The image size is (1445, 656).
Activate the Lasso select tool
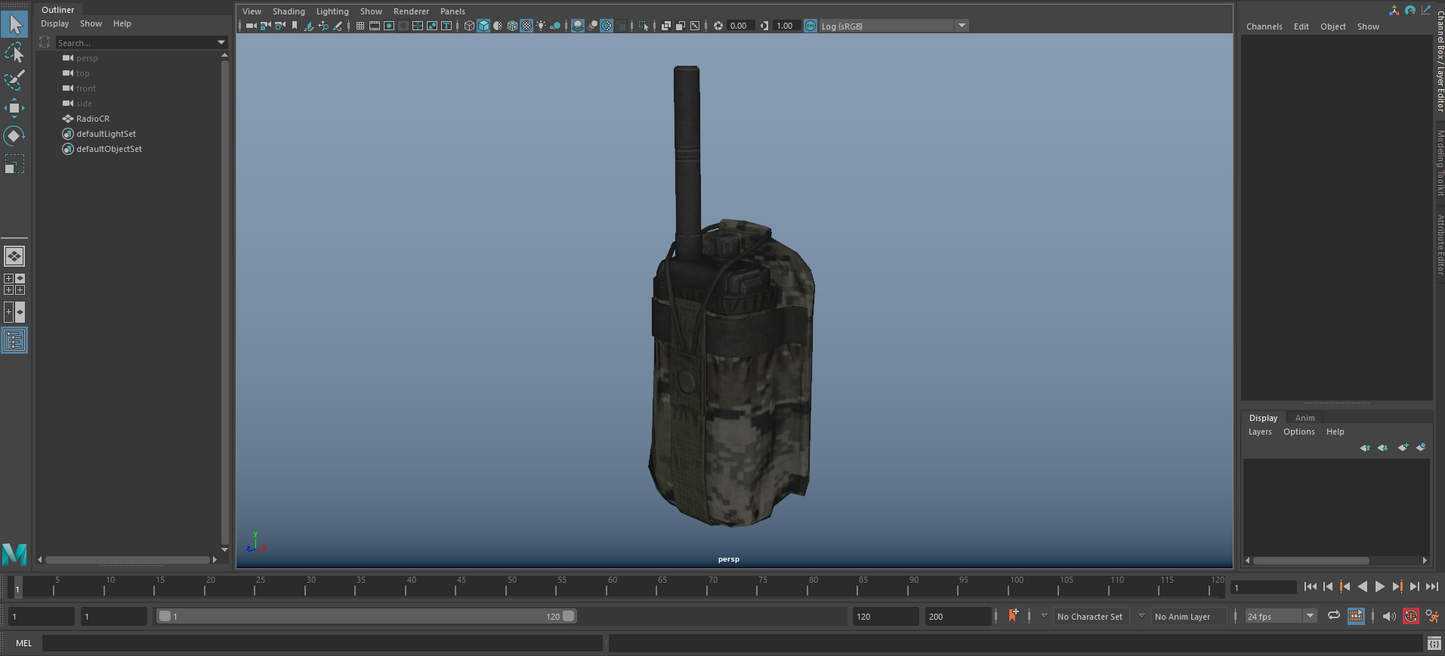click(14, 52)
